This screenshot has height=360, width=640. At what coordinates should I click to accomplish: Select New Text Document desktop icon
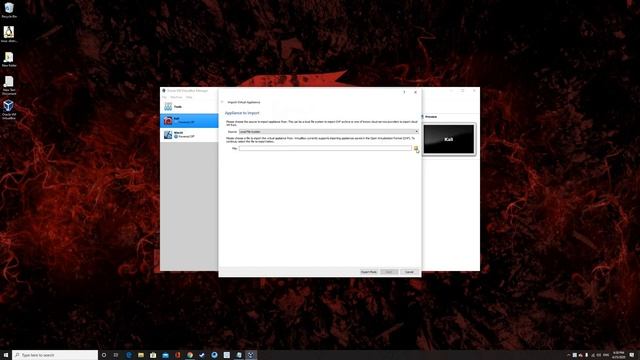coord(9,86)
